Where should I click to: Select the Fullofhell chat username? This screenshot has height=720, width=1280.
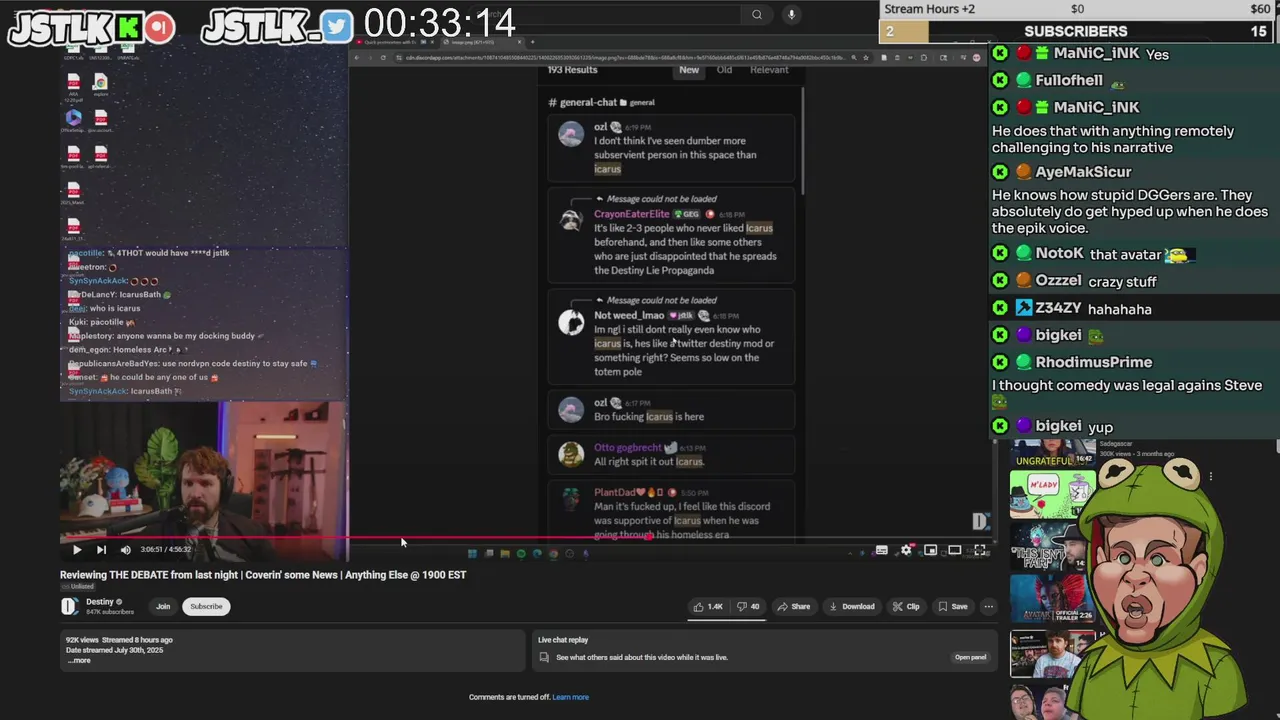1069,80
